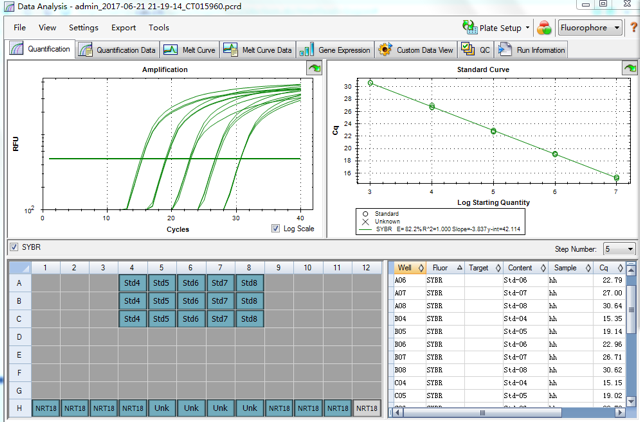
Task: Open the Step Number dropdown
Action: (x=620, y=249)
